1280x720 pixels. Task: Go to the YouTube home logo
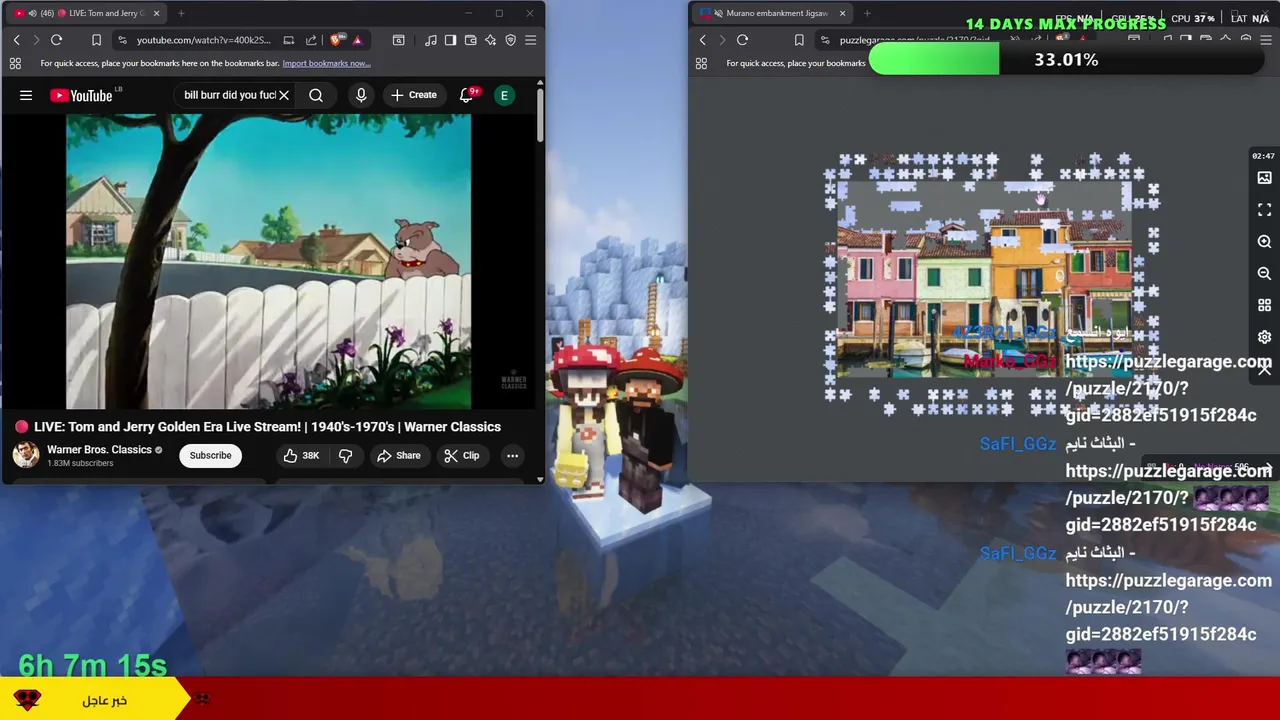point(81,95)
